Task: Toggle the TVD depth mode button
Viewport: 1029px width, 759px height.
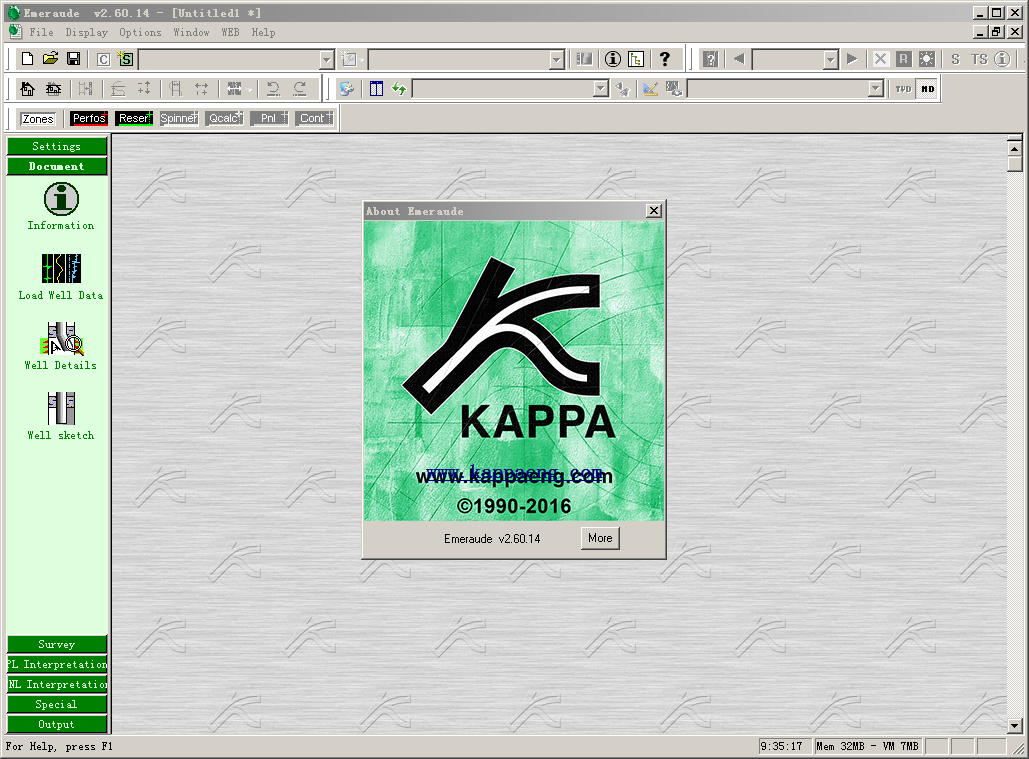Action: pyautogui.click(x=904, y=89)
